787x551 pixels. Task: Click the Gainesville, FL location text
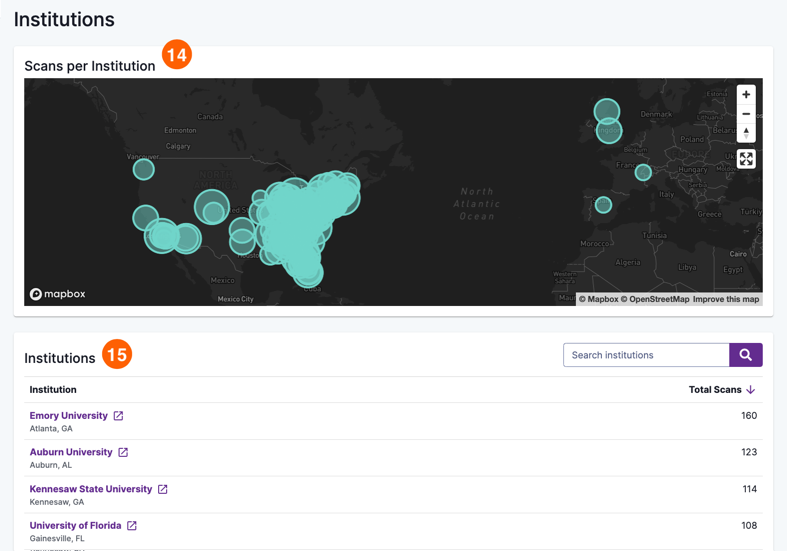point(57,538)
